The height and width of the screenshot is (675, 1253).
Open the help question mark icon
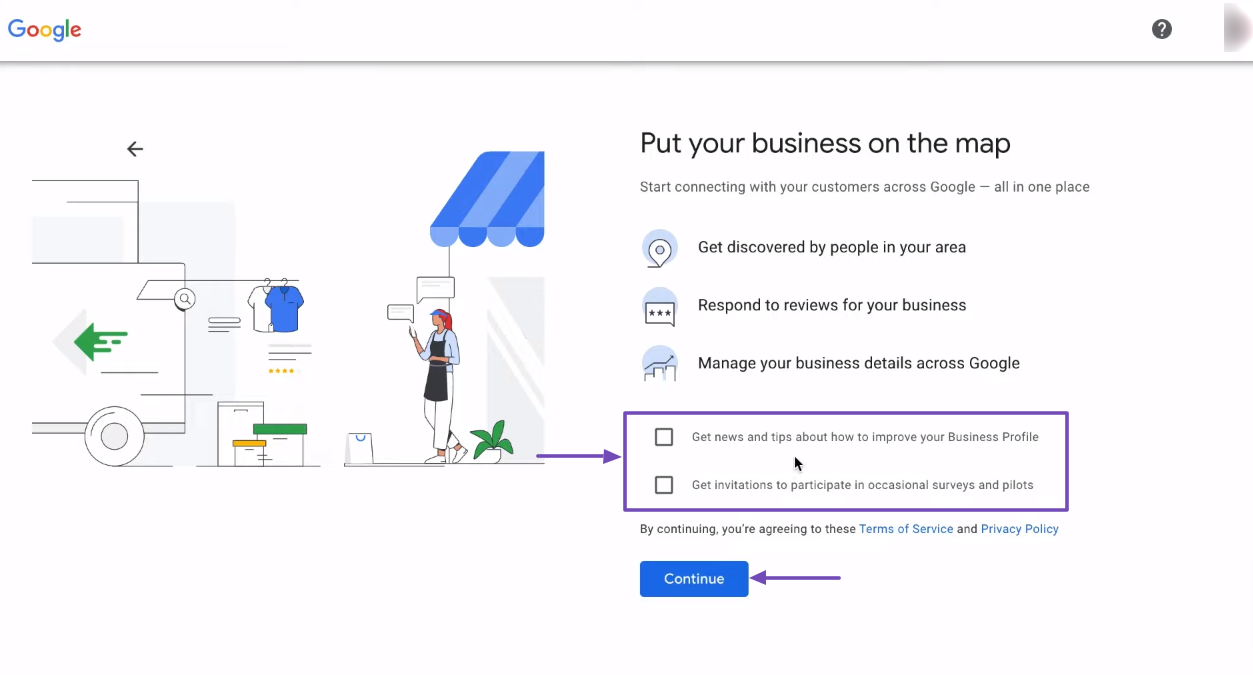[x=1162, y=29]
